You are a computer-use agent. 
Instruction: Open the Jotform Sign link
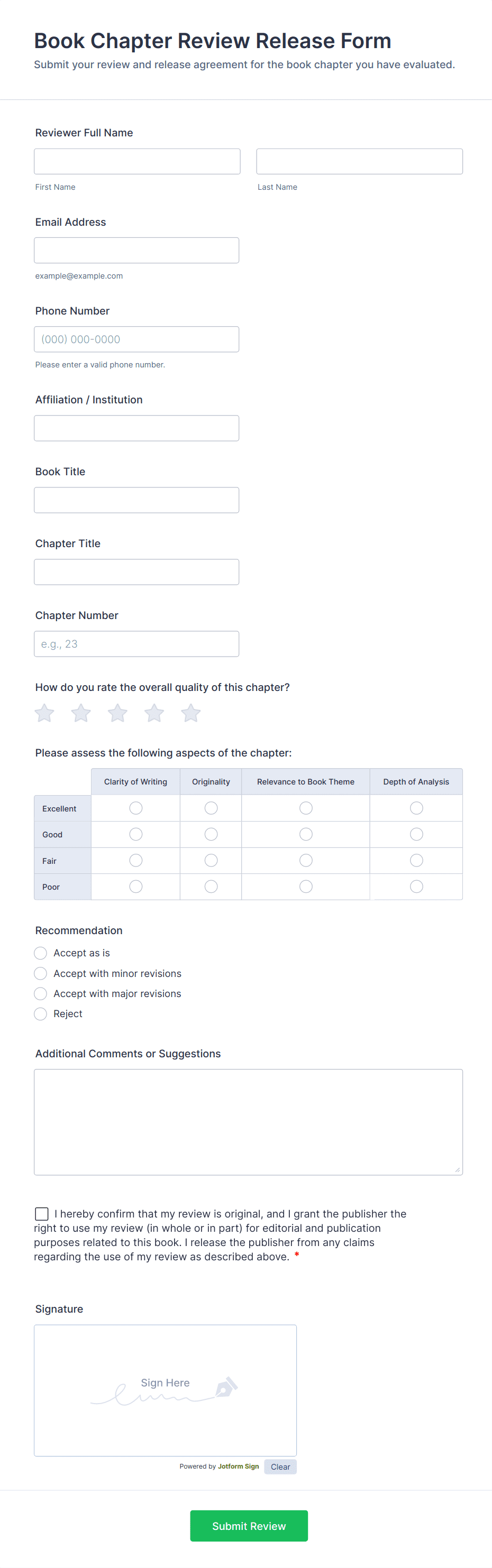[x=238, y=1466]
